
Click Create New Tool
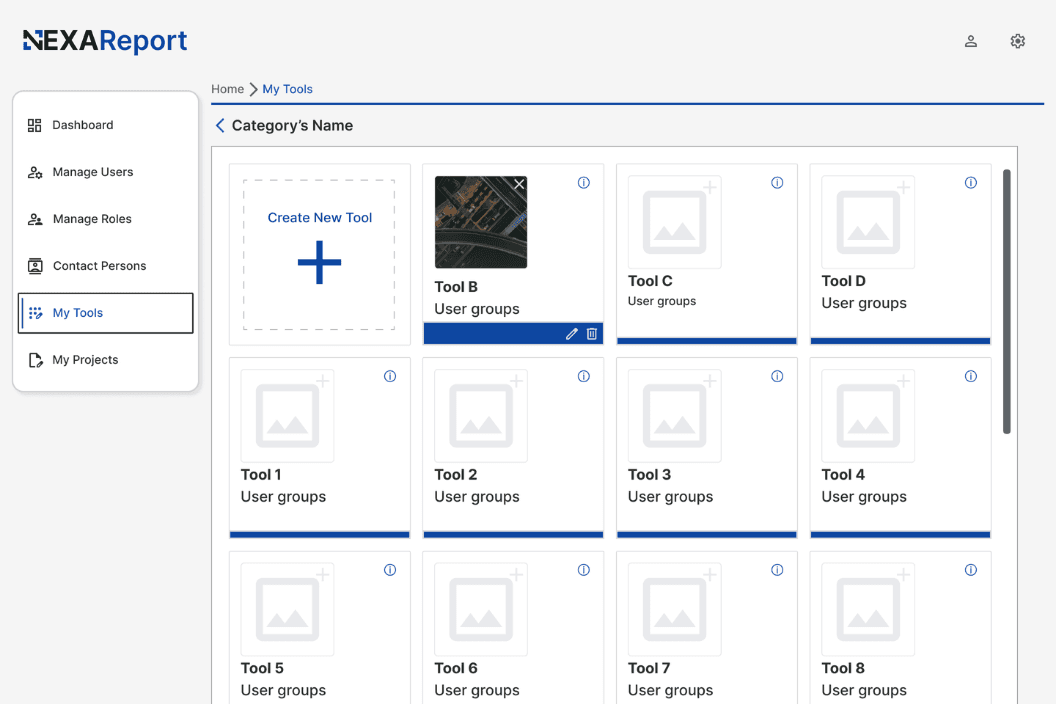pos(319,253)
